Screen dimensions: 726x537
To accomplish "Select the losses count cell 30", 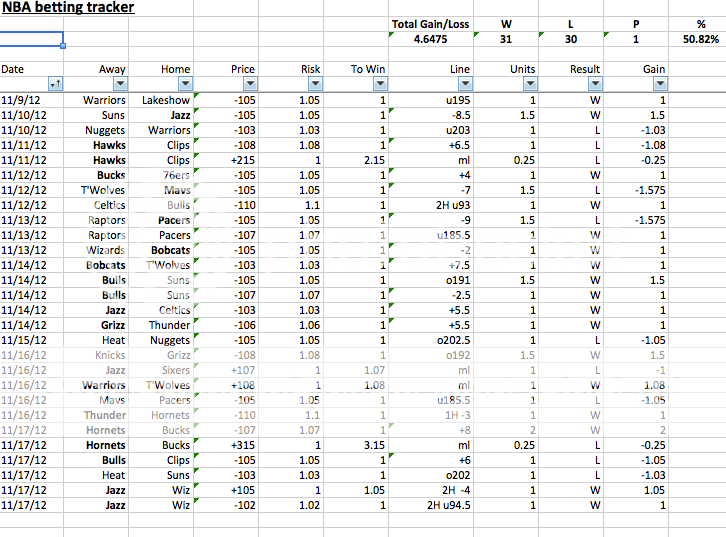I will (x=570, y=39).
